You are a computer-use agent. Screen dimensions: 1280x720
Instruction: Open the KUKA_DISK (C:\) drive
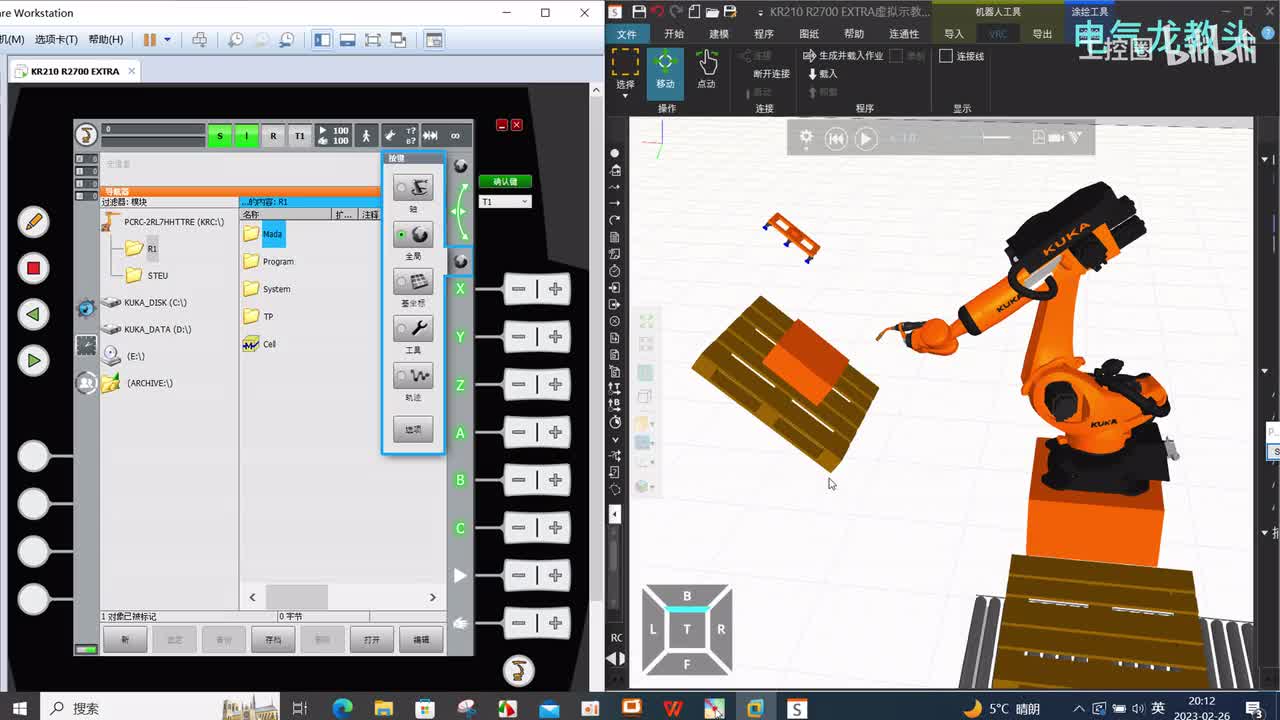pyautogui.click(x=144, y=302)
